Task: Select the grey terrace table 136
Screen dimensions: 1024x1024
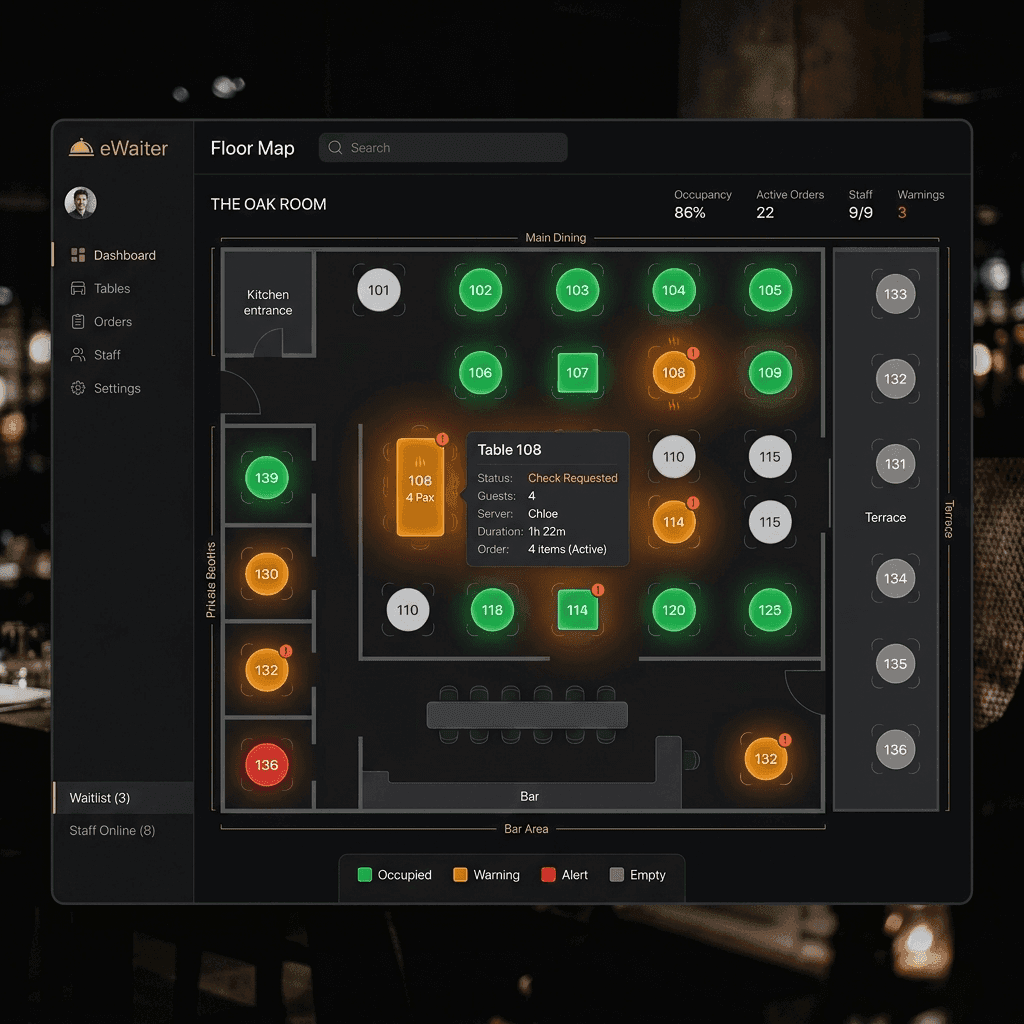Action: [895, 749]
